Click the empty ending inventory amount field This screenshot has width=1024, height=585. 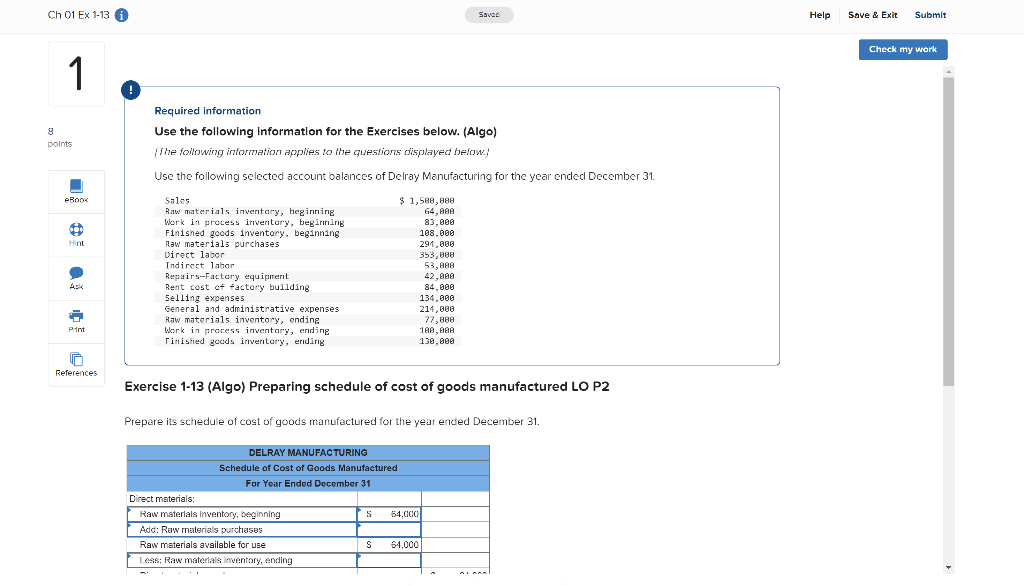pyautogui.click(x=389, y=560)
